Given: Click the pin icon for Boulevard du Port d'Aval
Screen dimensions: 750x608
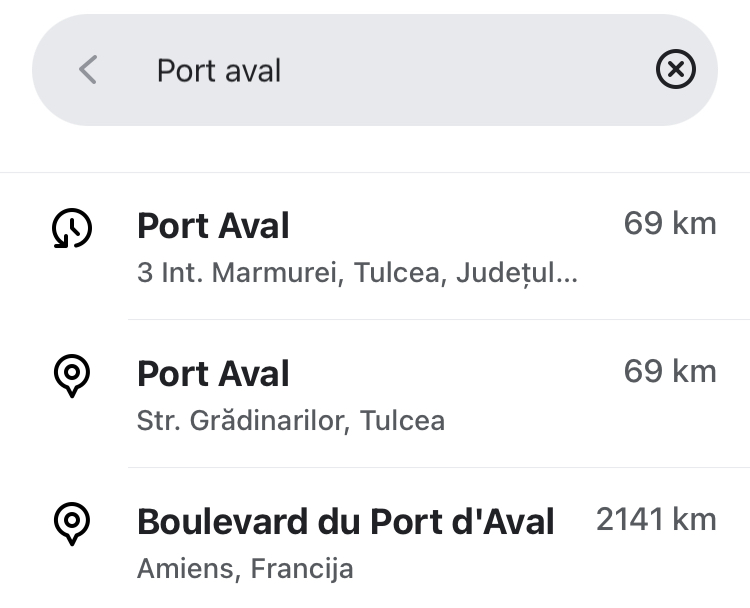Looking at the screenshot, I should pos(72,523).
